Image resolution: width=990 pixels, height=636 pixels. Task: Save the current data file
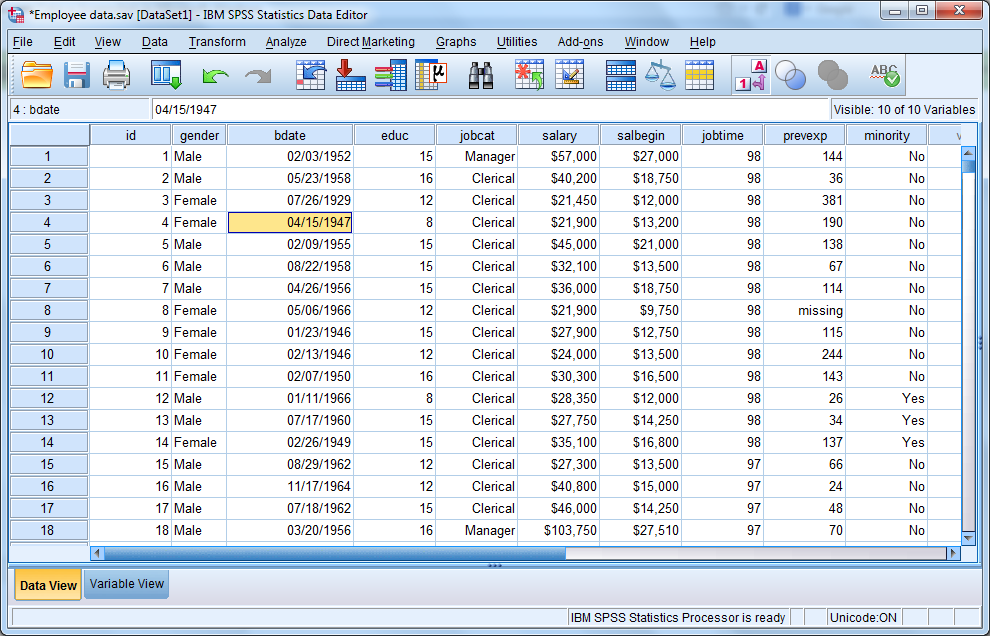(75, 74)
